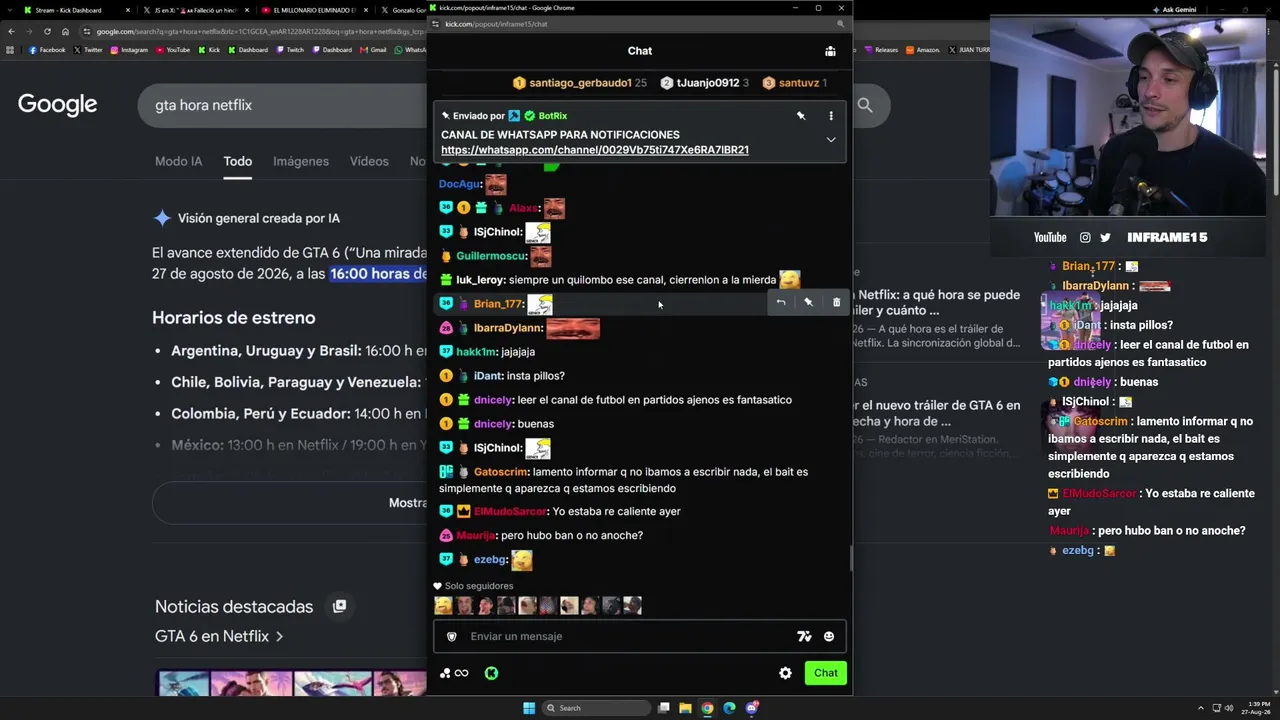Switch to 'Imágenes' search tab
1280x720 pixels.
[301, 161]
